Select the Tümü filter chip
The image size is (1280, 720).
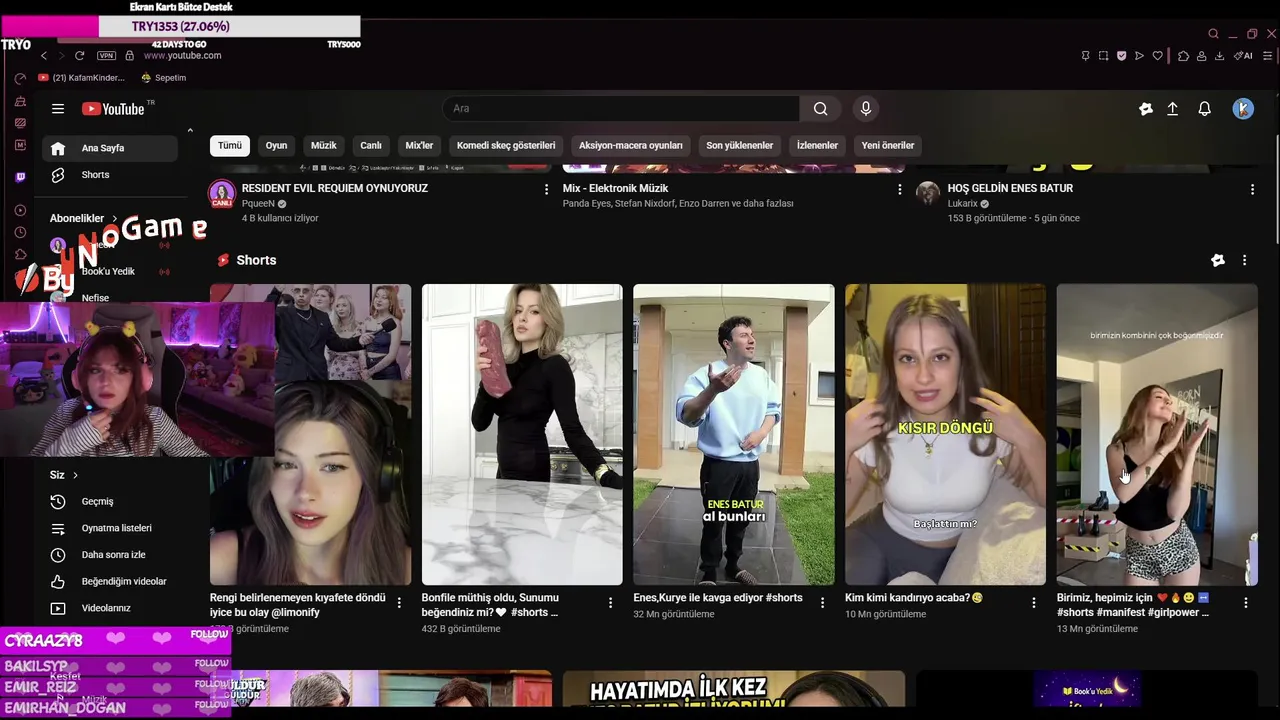[x=230, y=145]
